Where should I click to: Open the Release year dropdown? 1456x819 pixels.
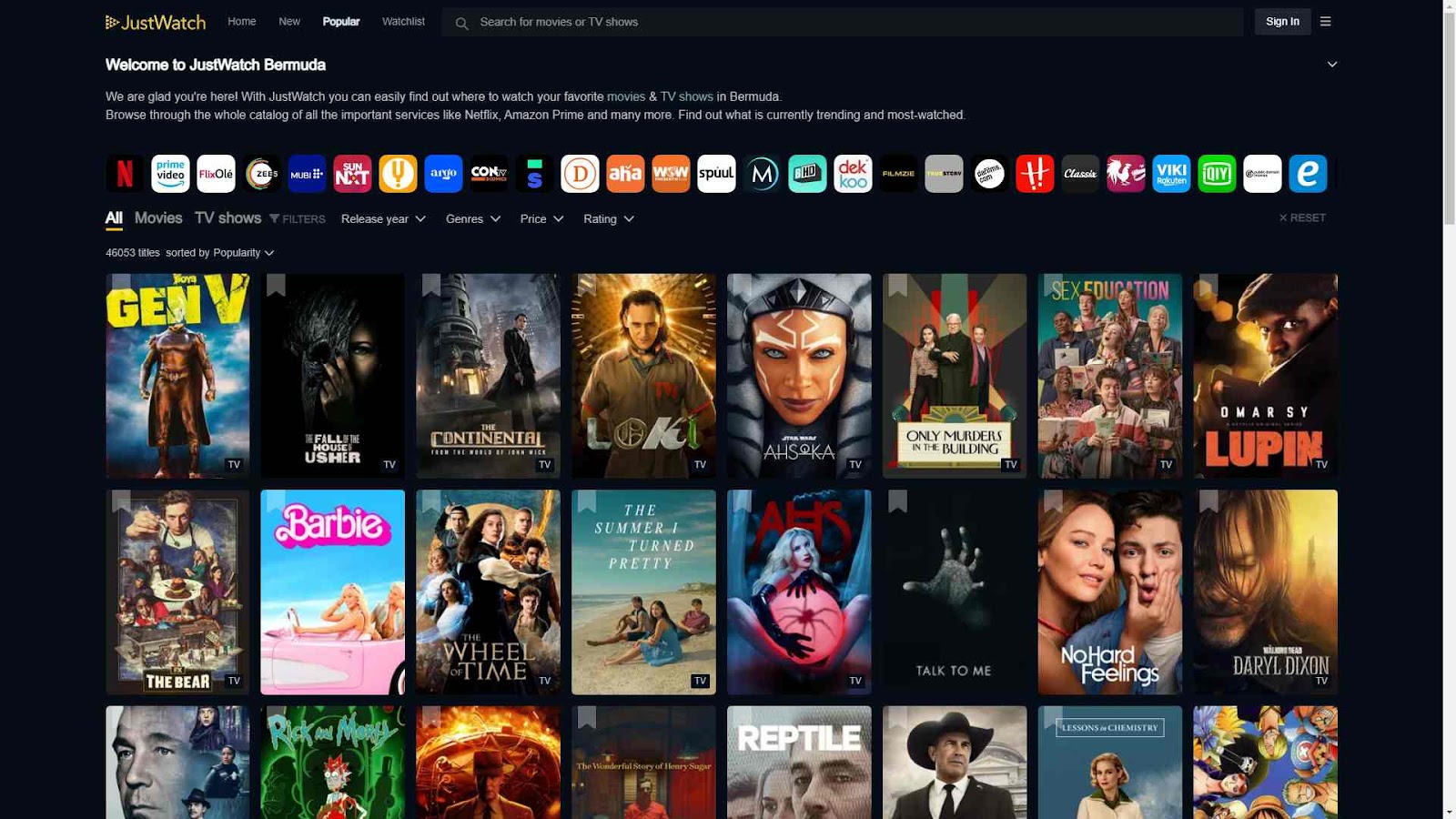coord(383,219)
